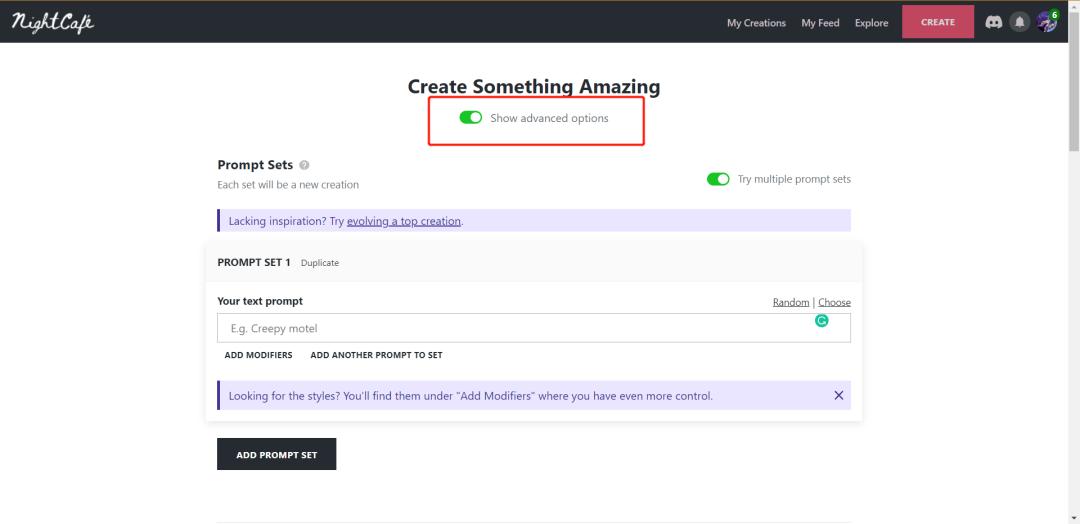
Task: Click Add Prompt Set button
Action: [276, 454]
